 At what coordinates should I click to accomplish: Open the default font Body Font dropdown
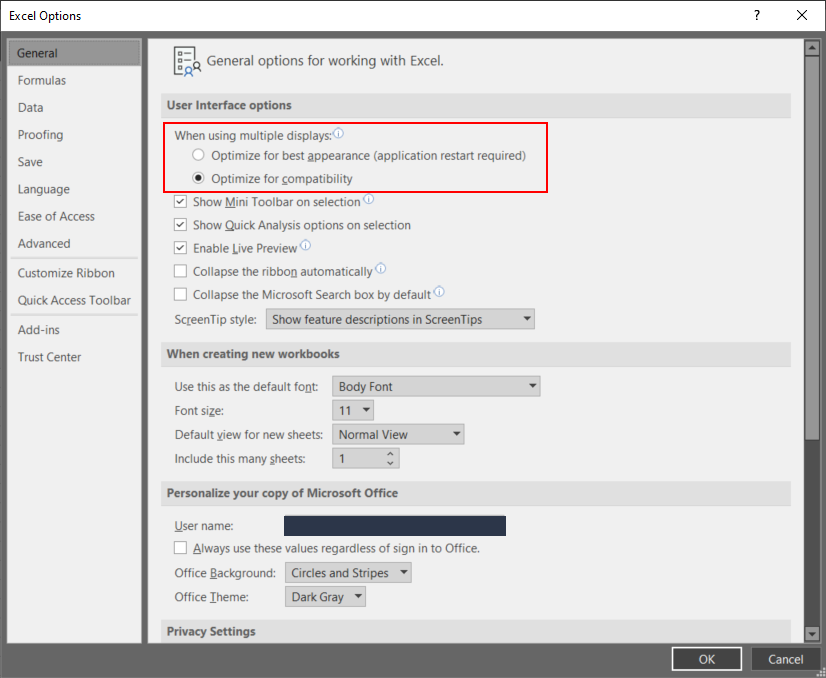click(x=436, y=386)
